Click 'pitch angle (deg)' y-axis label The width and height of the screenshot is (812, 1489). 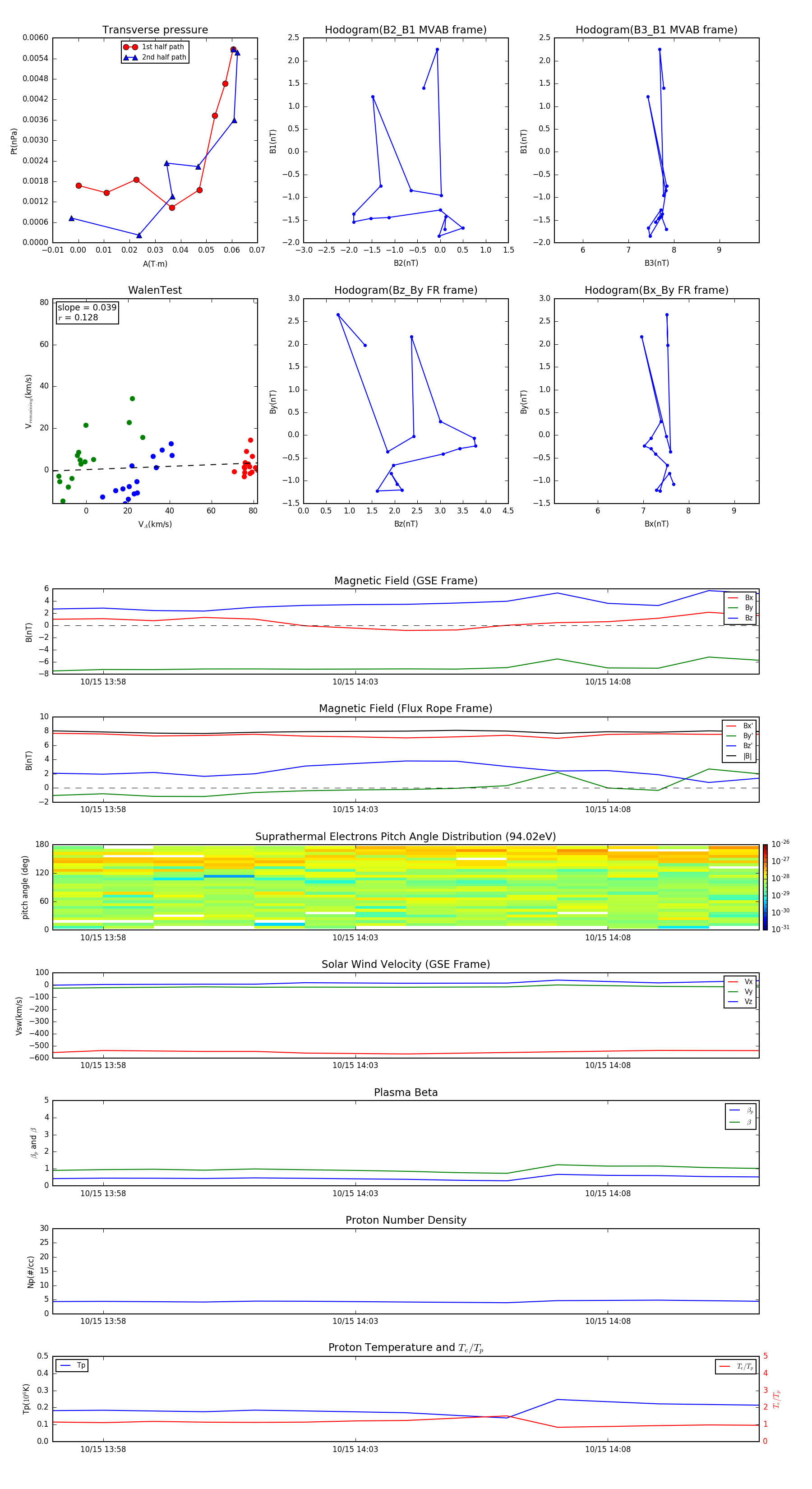[25, 887]
